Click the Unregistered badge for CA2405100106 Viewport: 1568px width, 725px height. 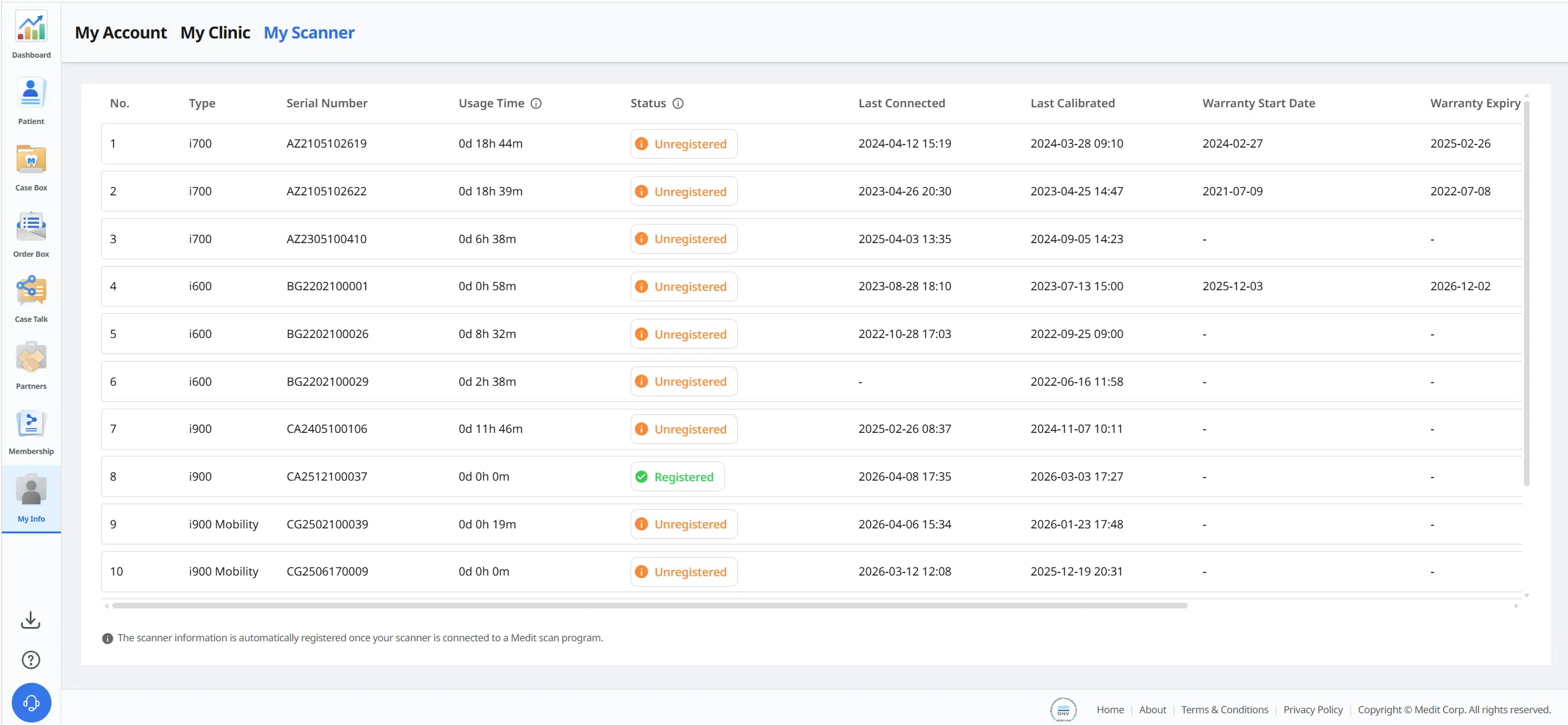point(684,429)
